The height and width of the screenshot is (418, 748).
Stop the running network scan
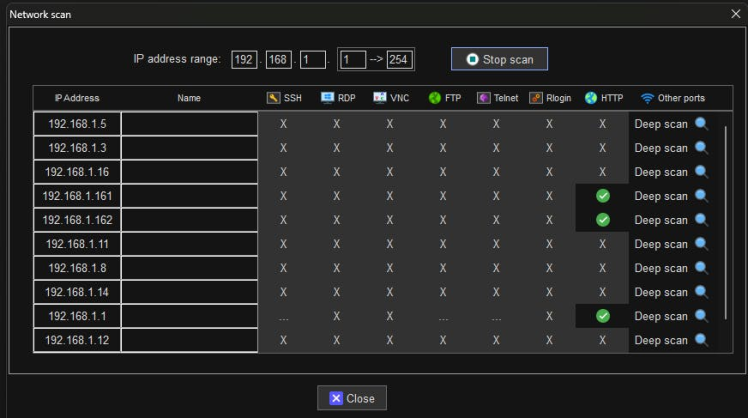pyautogui.click(x=499, y=59)
